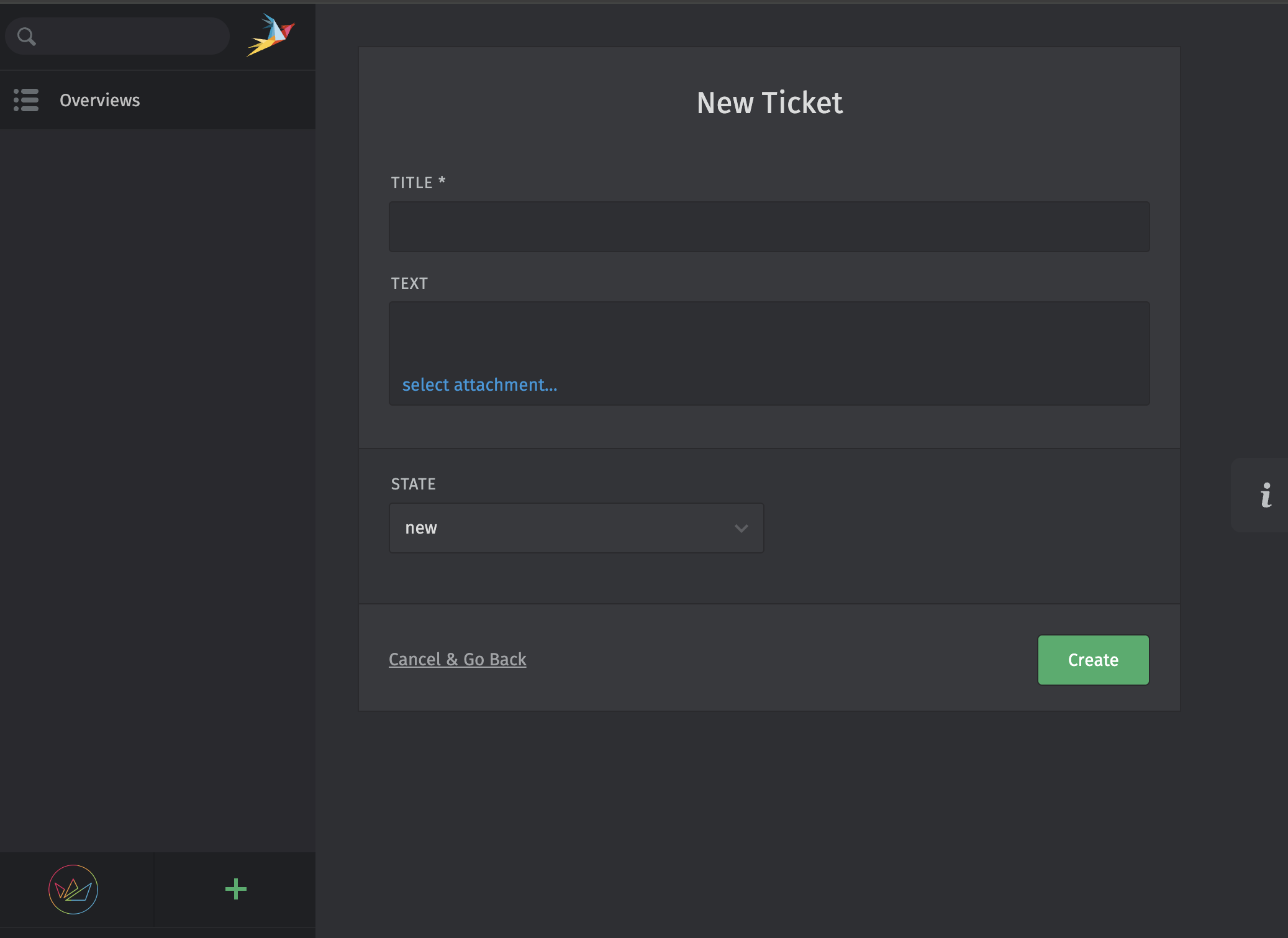Click the Cancel & Go Back link
Viewport: 1288px width, 938px height.
[457, 659]
